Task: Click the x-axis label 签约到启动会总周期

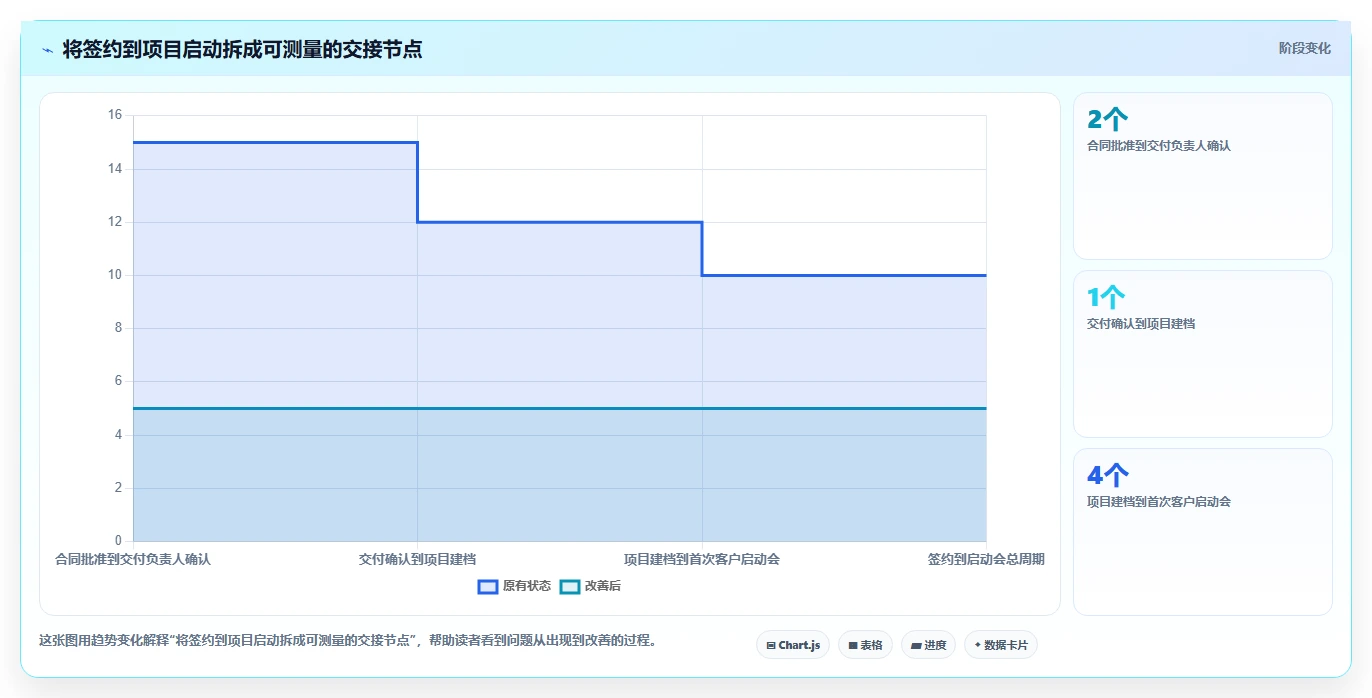Action: coord(986,559)
